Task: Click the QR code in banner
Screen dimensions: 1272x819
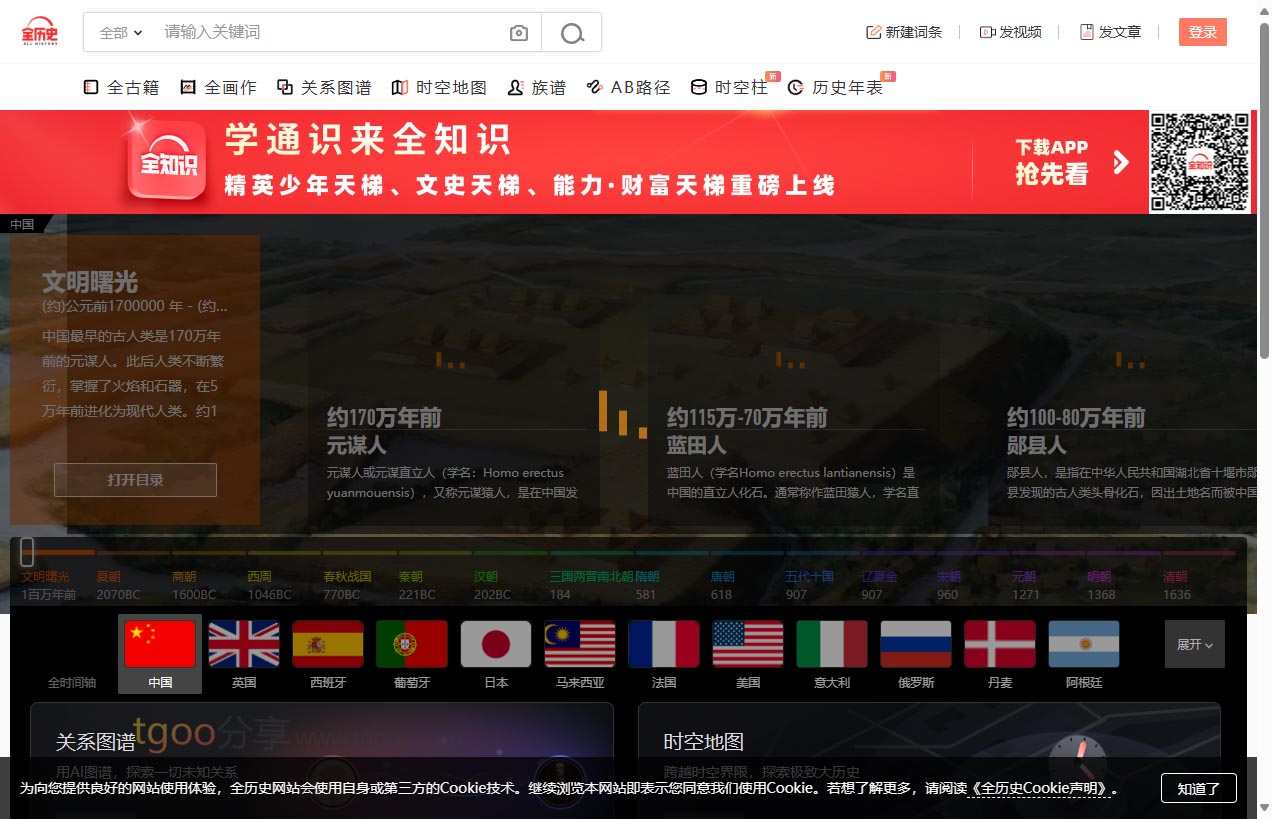Action: [1199, 161]
